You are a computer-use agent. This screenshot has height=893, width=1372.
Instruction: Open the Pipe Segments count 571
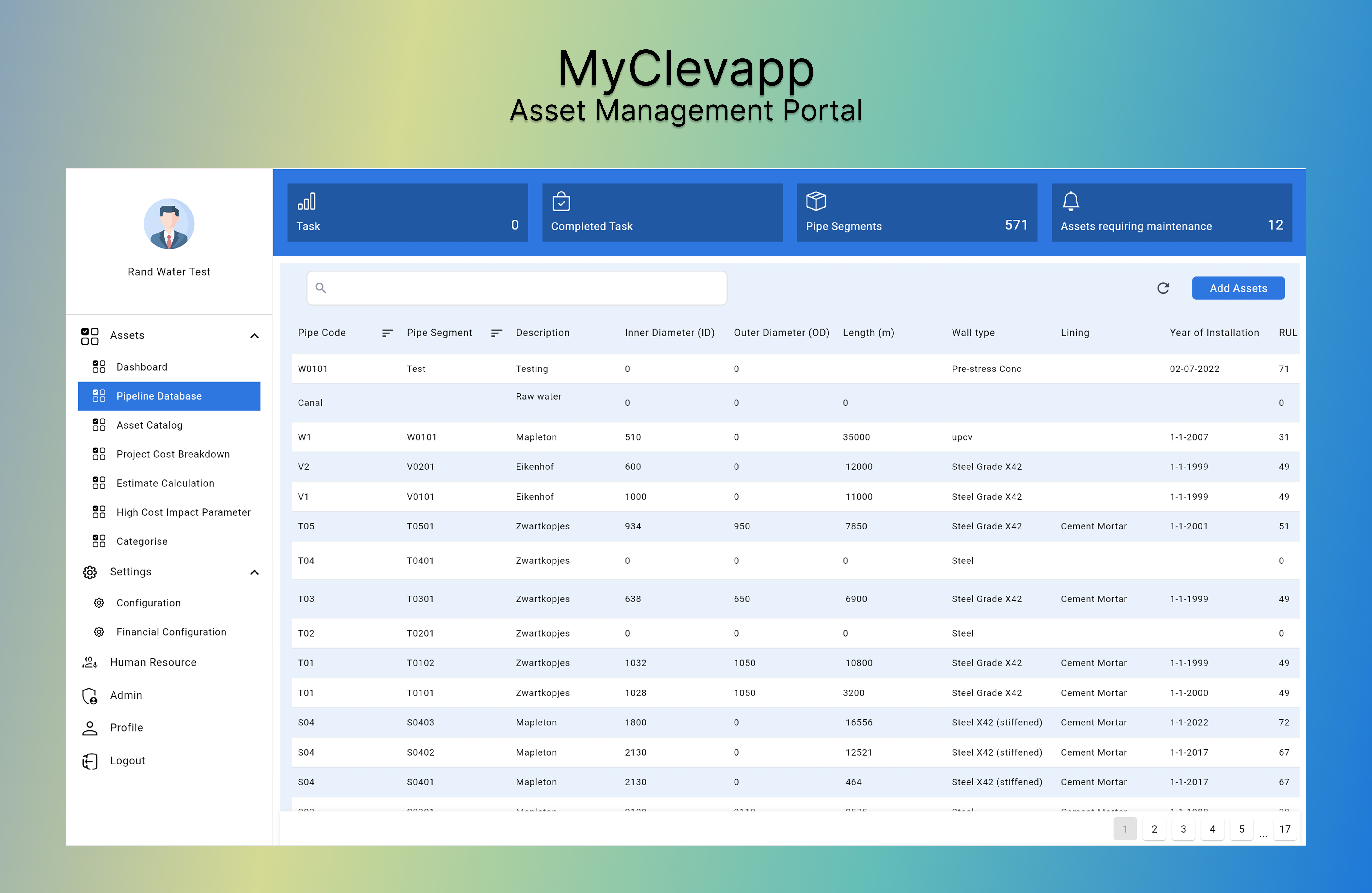click(1016, 225)
